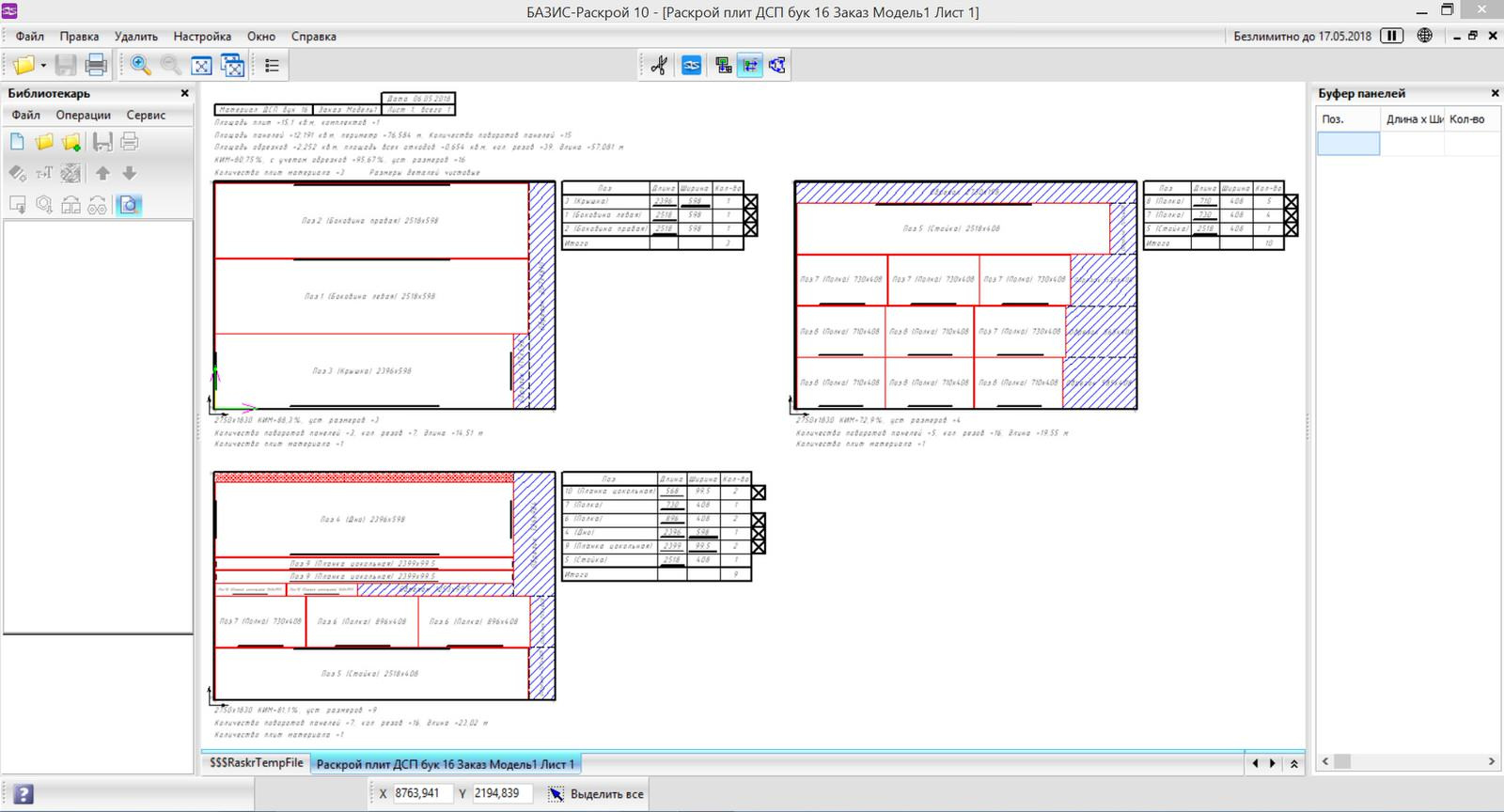
Task: Open Операции menu in Библиотекарь panel
Action: tap(83, 115)
